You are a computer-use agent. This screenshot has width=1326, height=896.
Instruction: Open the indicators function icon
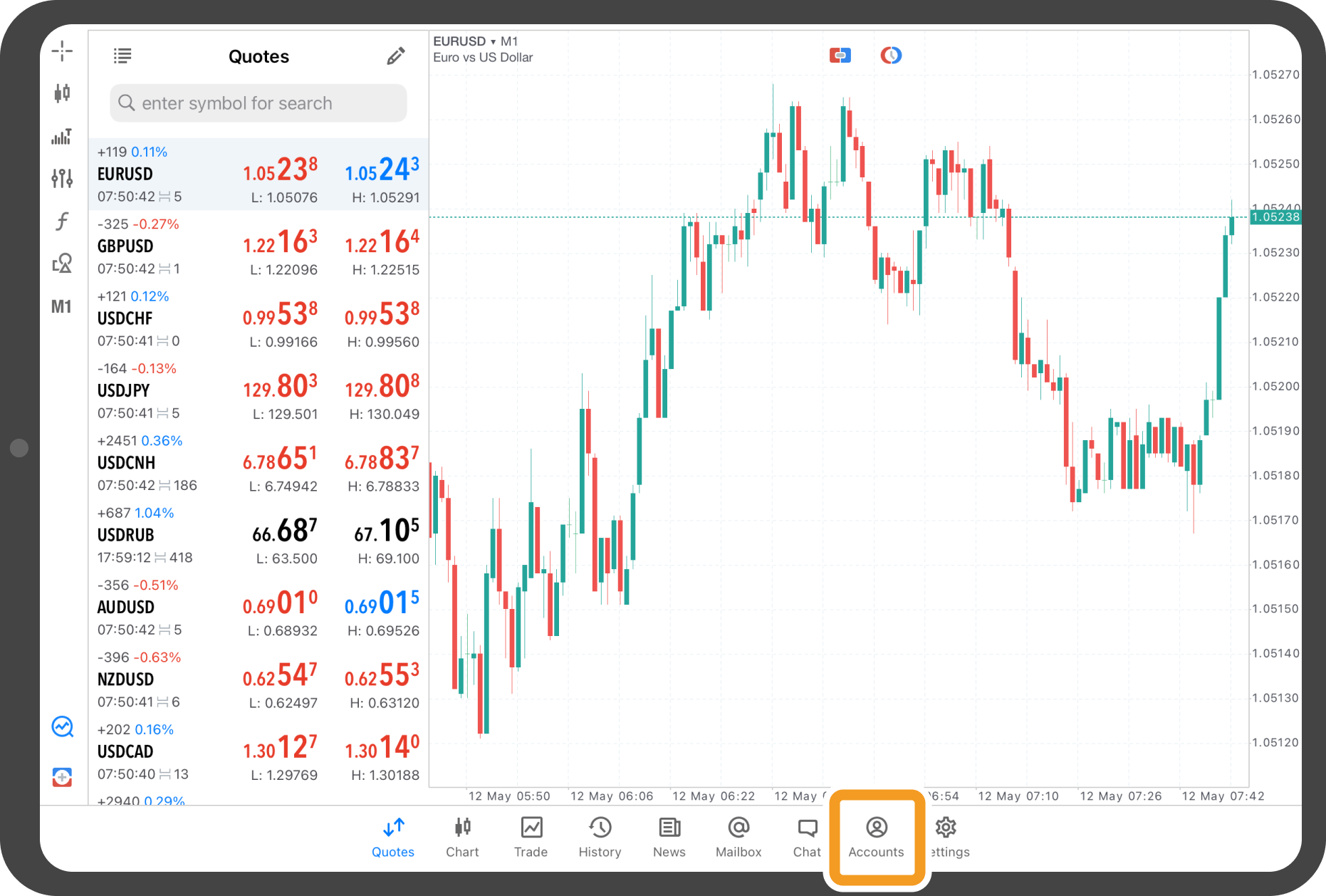pyautogui.click(x=62, y=221)
